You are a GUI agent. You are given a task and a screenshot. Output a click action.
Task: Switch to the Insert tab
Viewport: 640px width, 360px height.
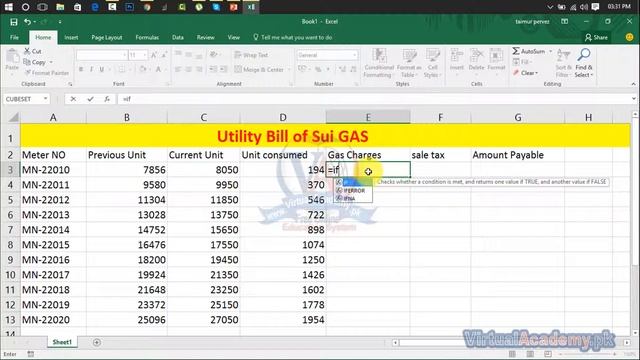click(71, 37)
